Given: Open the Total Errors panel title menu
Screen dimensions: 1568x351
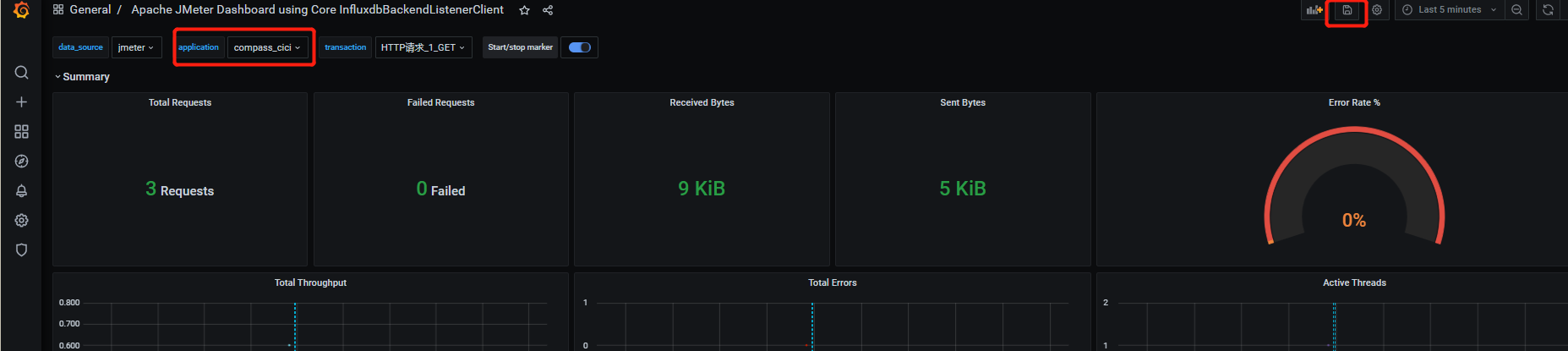Looking at the screenshot, I should [833, 282].
